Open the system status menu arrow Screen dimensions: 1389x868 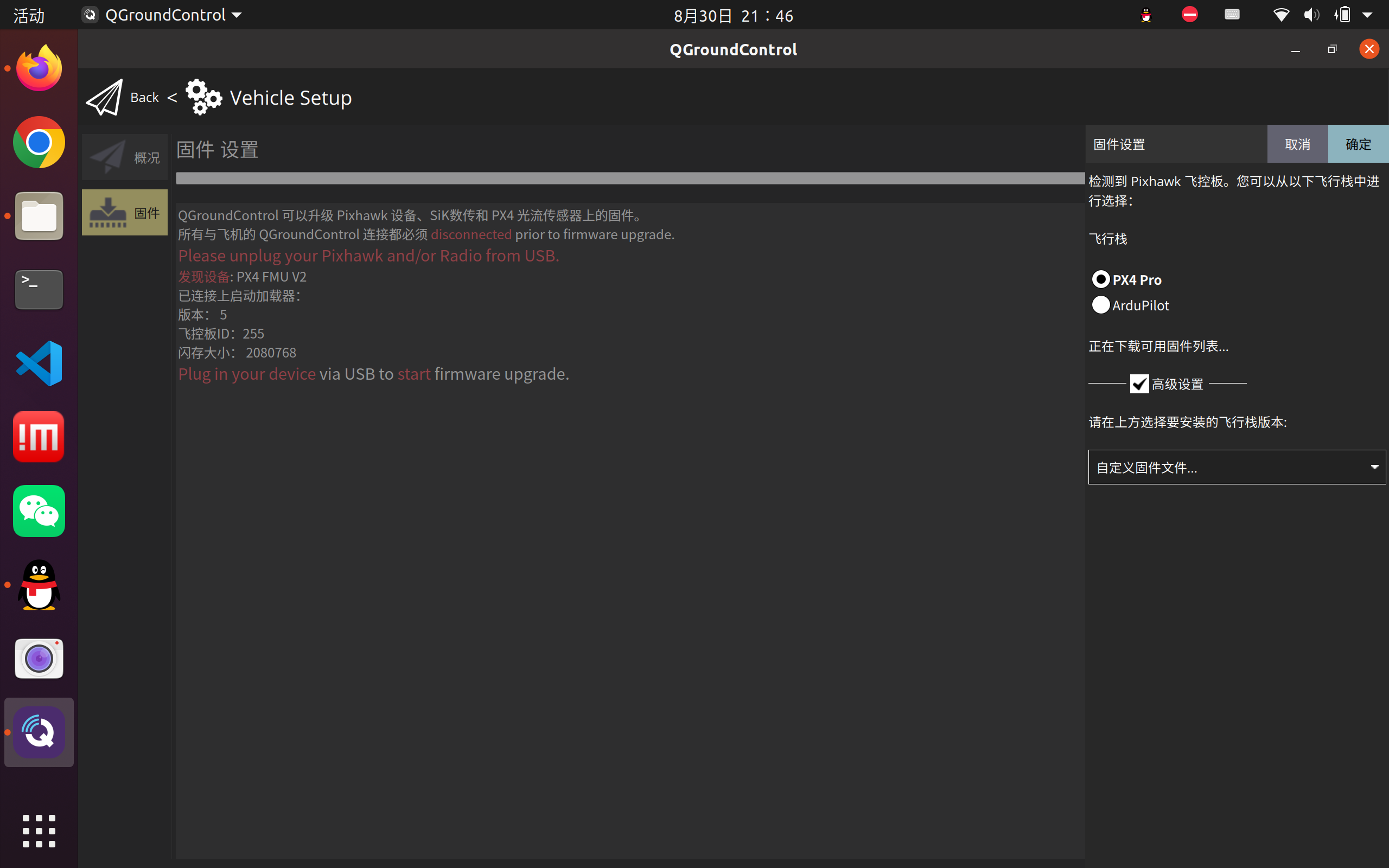pyautogui.click(x=1367, y=15)
